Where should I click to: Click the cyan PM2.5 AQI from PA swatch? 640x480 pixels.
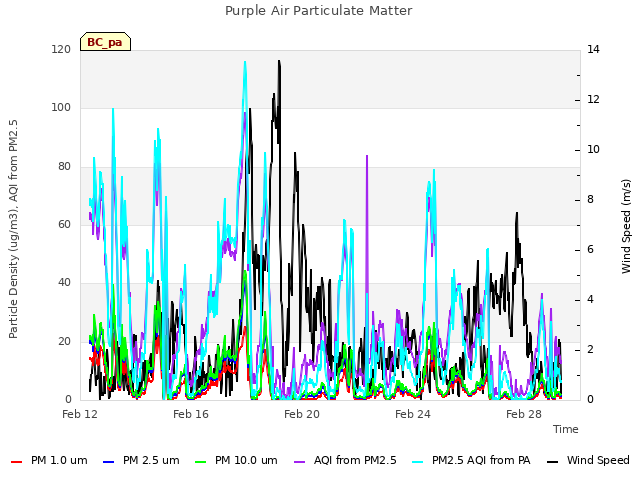click(418, 462)
